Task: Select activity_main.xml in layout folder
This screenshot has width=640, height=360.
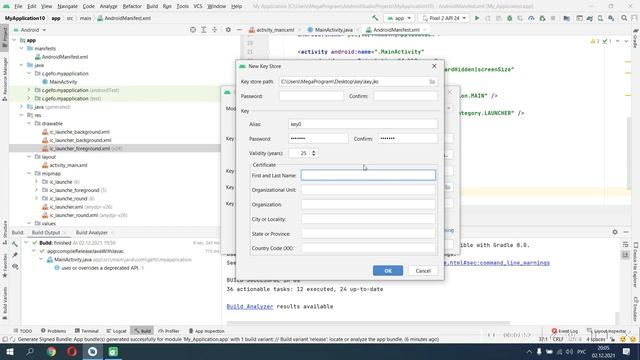Action: pyautogui.click(x=68, y=165)
